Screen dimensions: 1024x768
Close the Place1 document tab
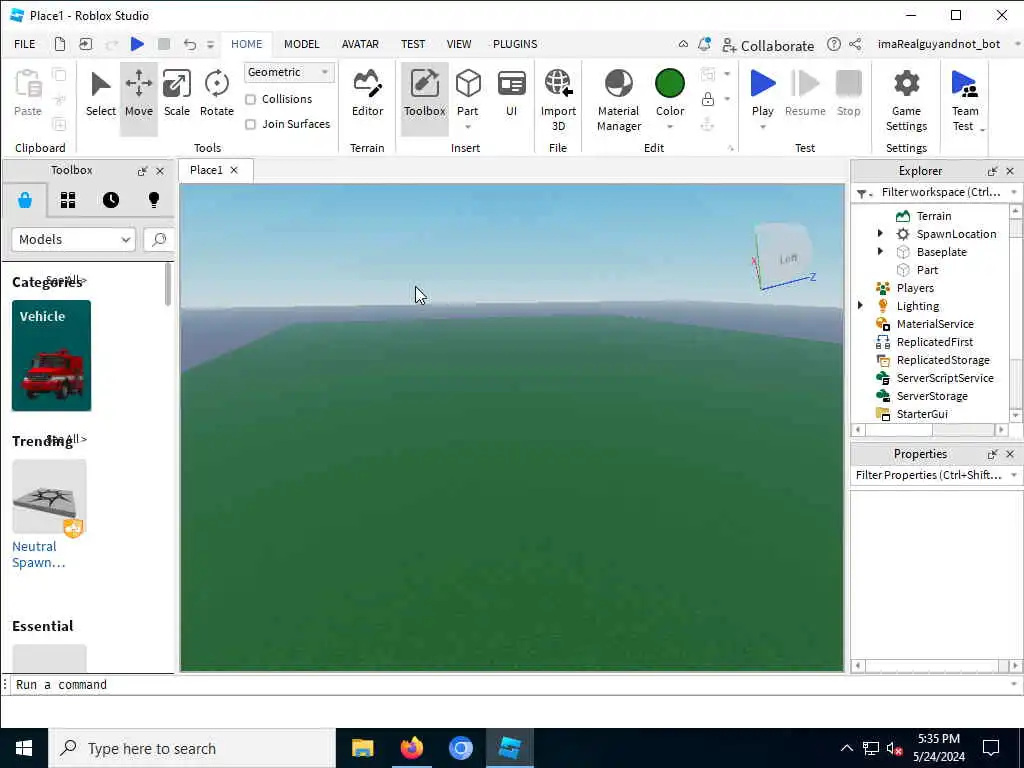pyautogui.click(x=234, y=170)
